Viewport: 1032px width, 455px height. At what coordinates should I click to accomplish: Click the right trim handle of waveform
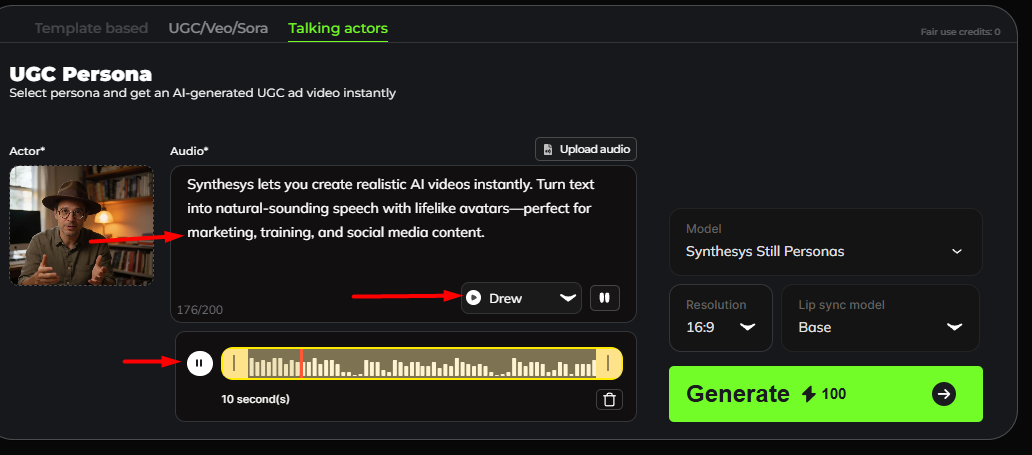(x=608, y=363)
